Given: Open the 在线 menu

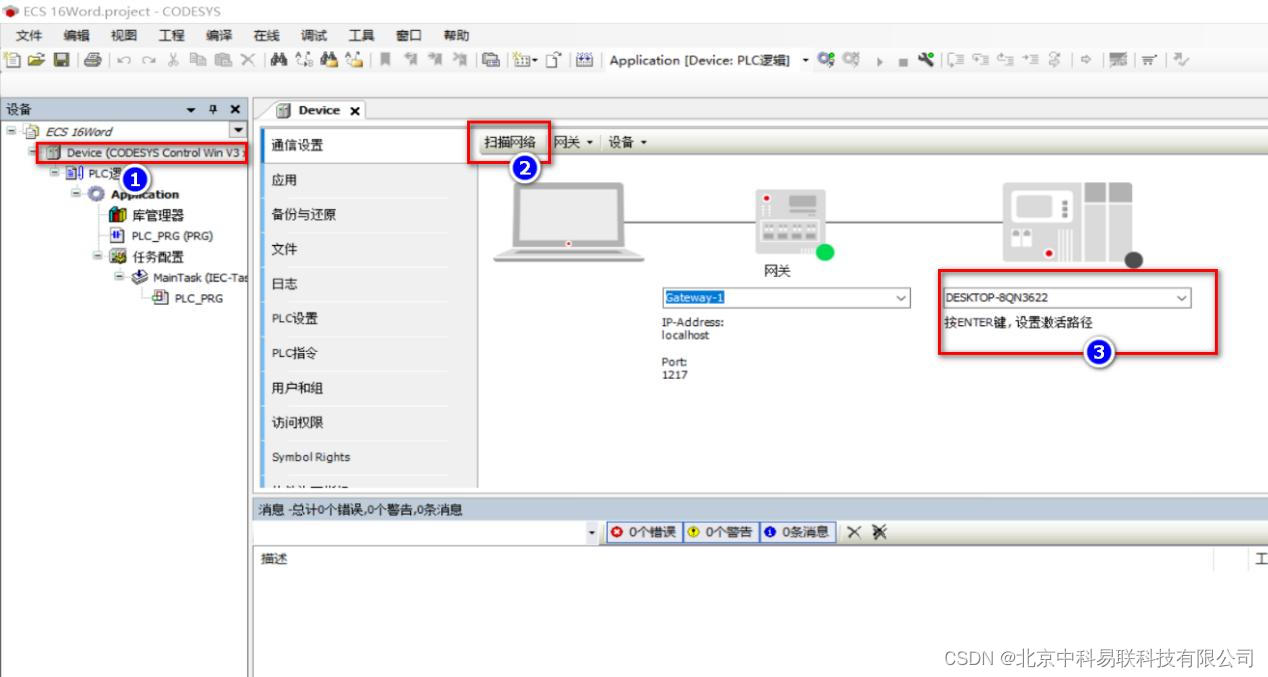Looking at the screenshot, I should (266, 35).
